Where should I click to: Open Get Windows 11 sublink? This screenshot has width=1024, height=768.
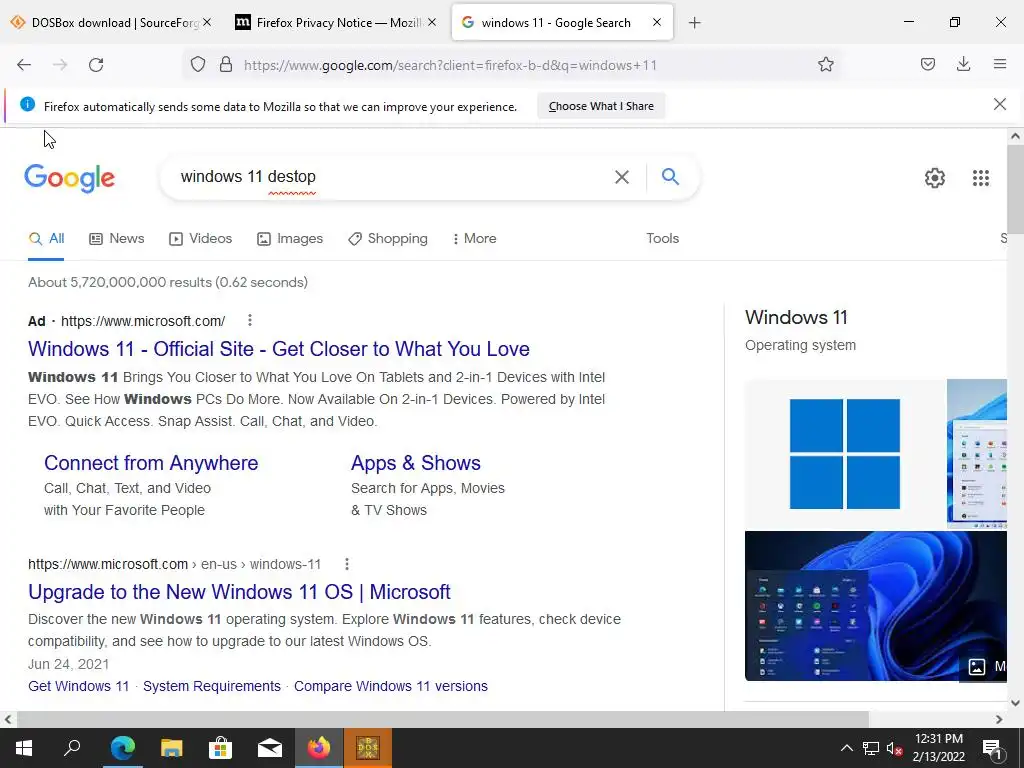click(78, 686)
